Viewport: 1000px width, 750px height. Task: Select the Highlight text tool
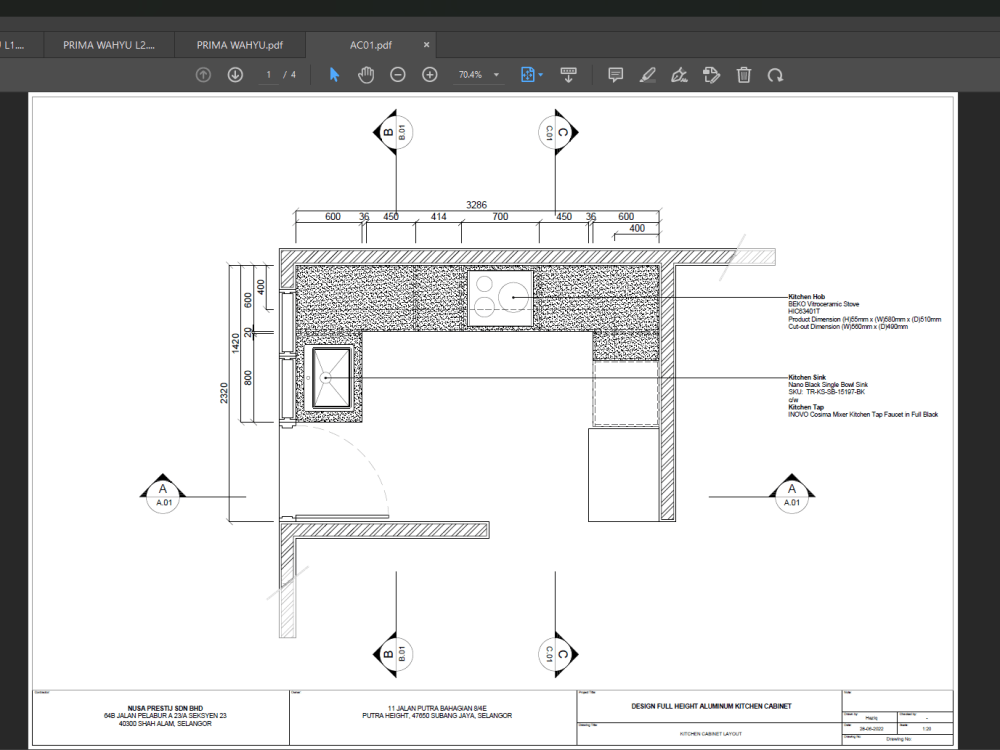click(647, 74)
